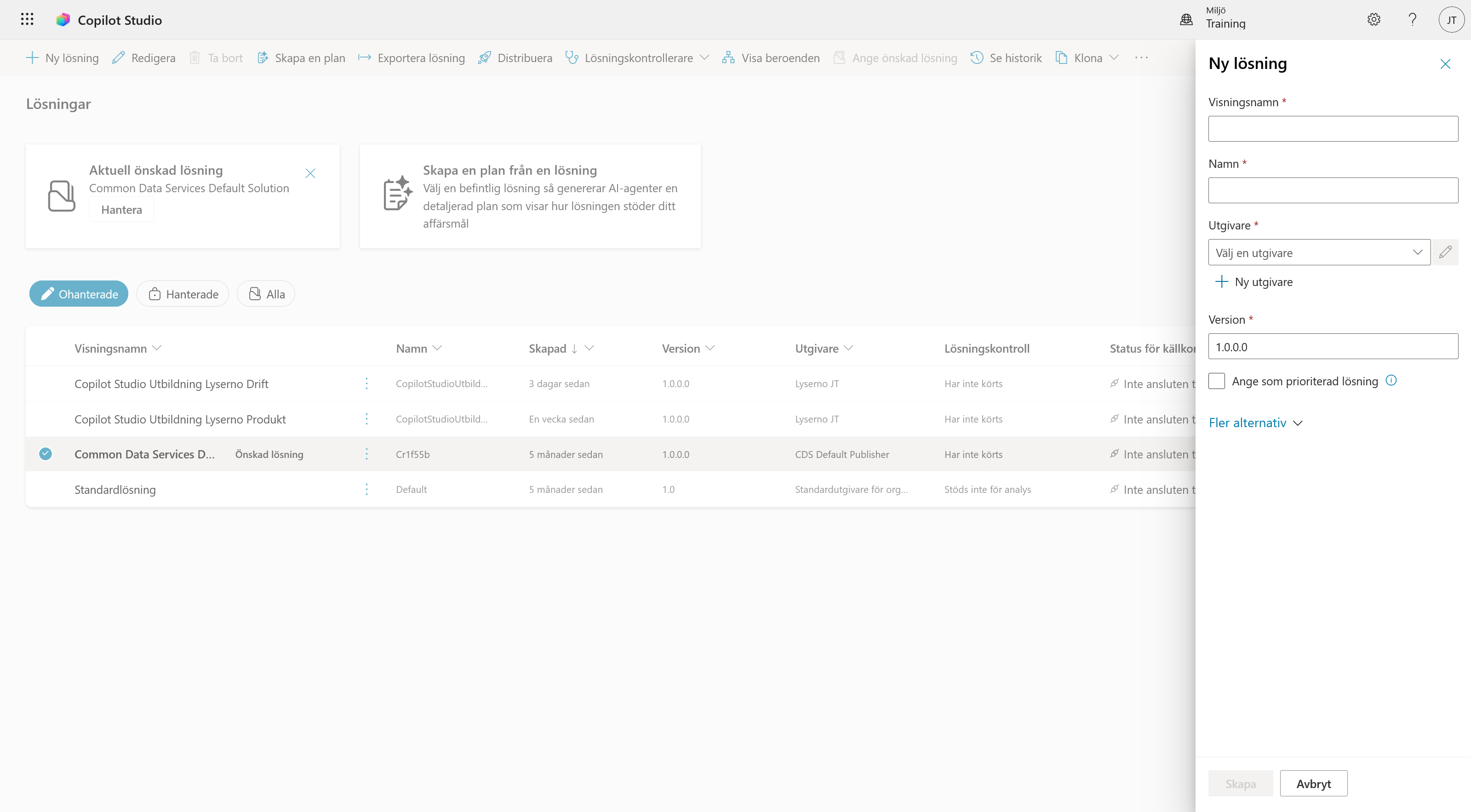Image resolution: width=1471 pixels, height=812 pixels.
Task: Select the Ohanterade tab
Action: click(x=79, y=293)
